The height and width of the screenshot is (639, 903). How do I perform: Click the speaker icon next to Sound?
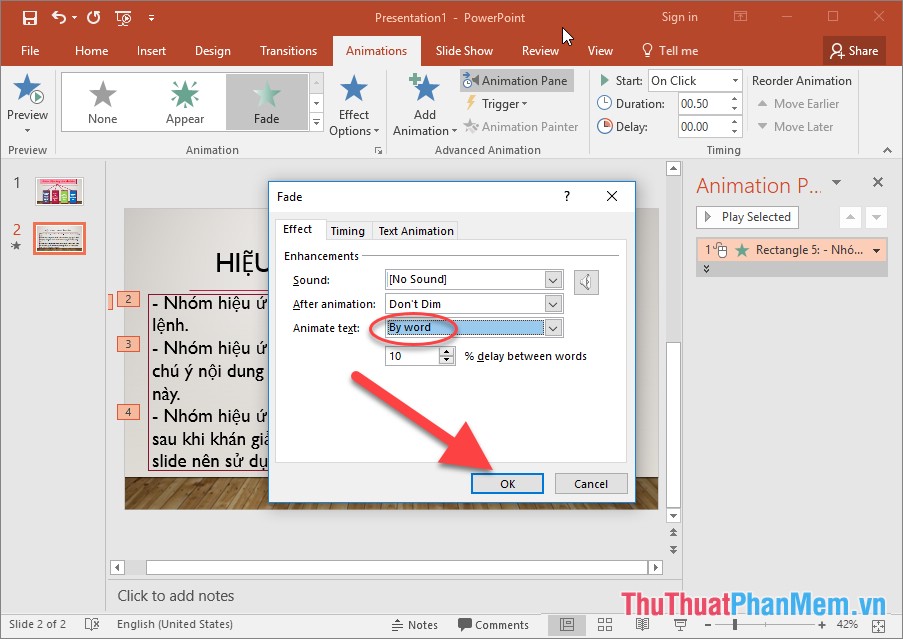point(586,281)
